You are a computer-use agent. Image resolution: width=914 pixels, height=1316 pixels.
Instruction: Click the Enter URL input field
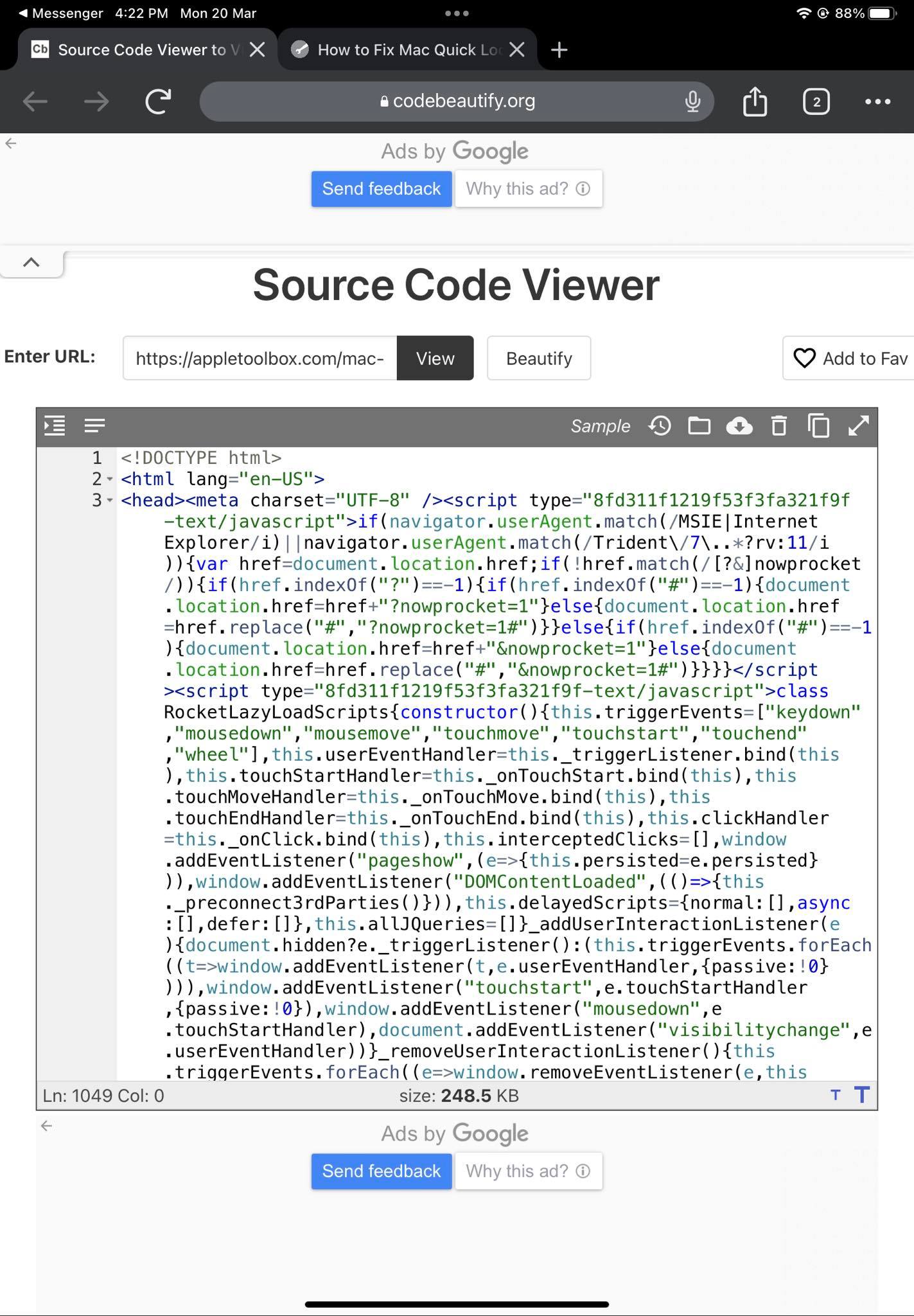(259, 359)
